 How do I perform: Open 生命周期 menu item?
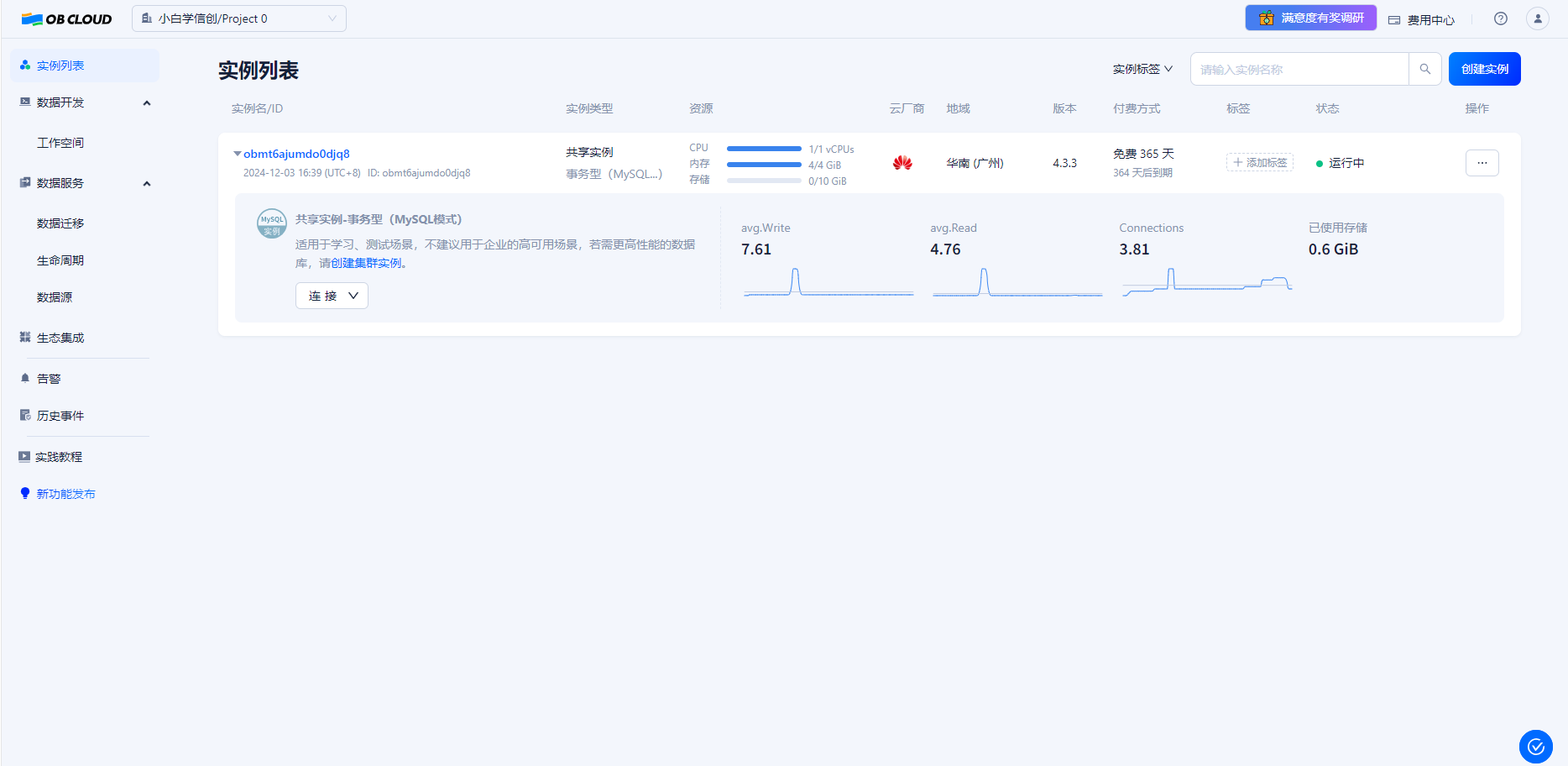click(x=60, y=260)
